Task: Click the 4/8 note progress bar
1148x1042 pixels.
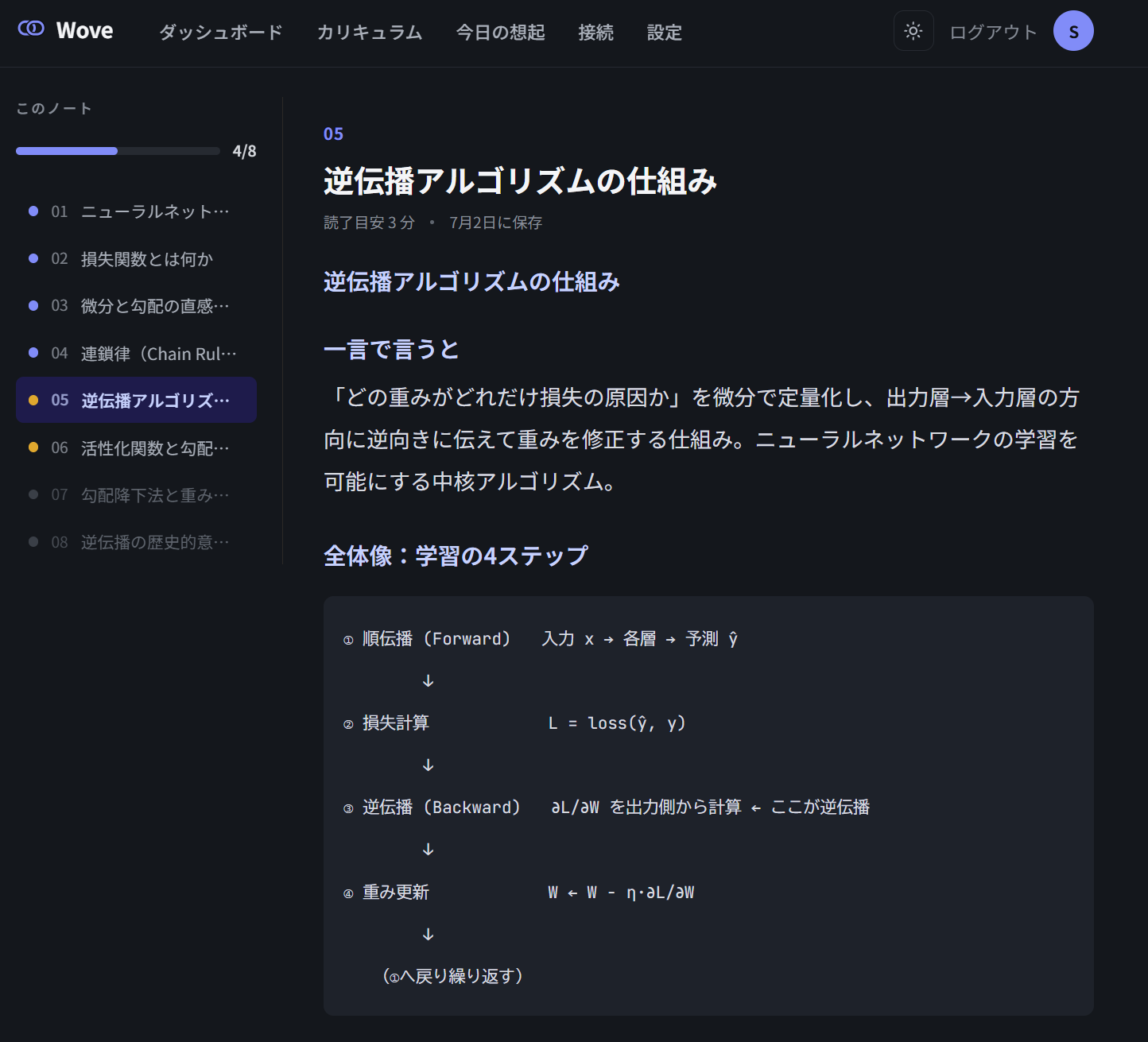Action: (x=118, y=151)
